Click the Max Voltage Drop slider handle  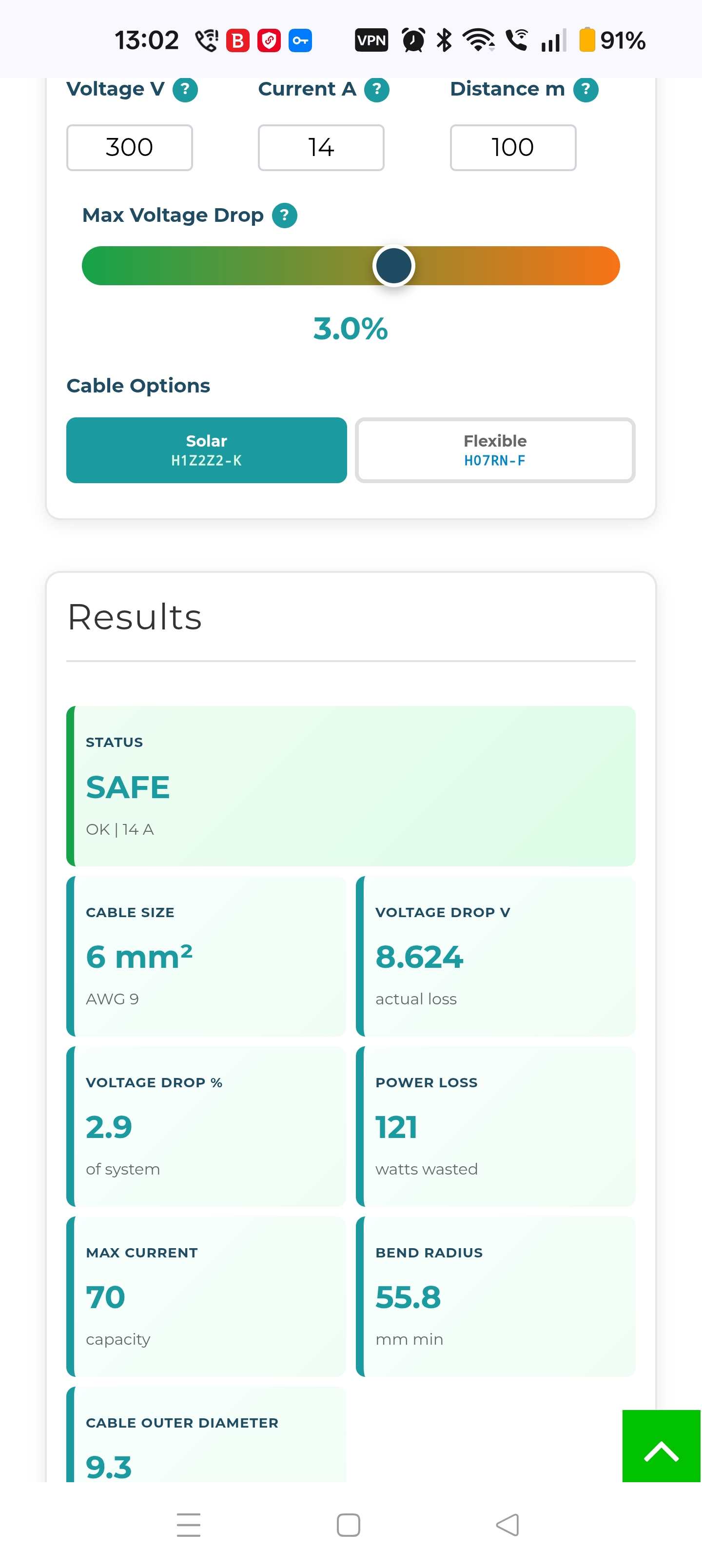click(394, 266)
